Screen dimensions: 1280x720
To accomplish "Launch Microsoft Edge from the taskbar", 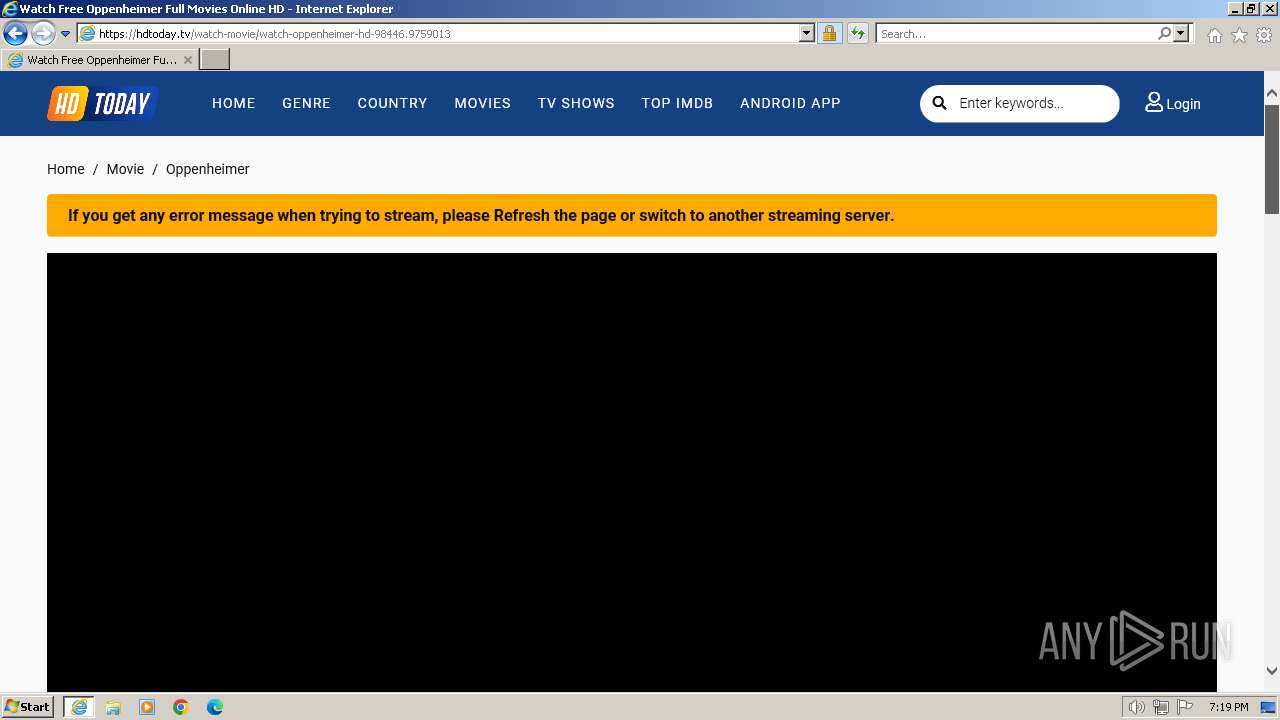I will click(x=215, y=707).
